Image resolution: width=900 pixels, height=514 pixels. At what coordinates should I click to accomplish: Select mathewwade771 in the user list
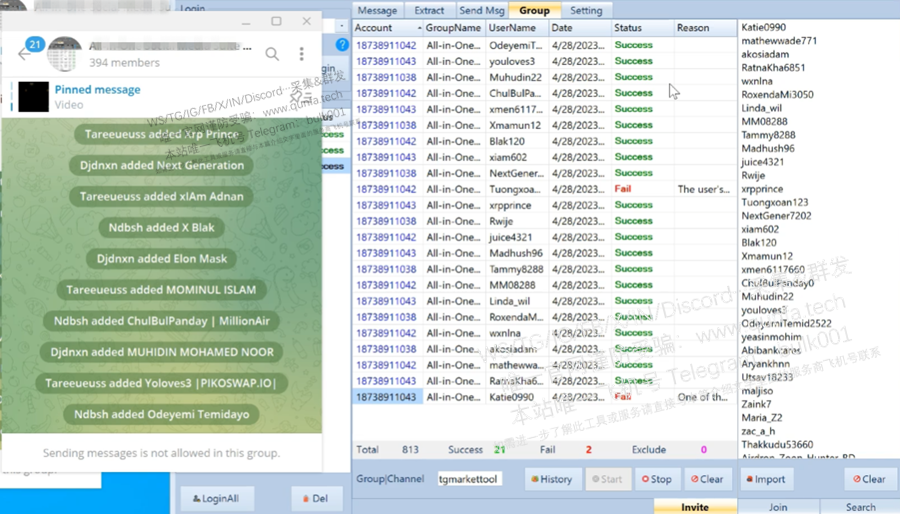[779, 41]
